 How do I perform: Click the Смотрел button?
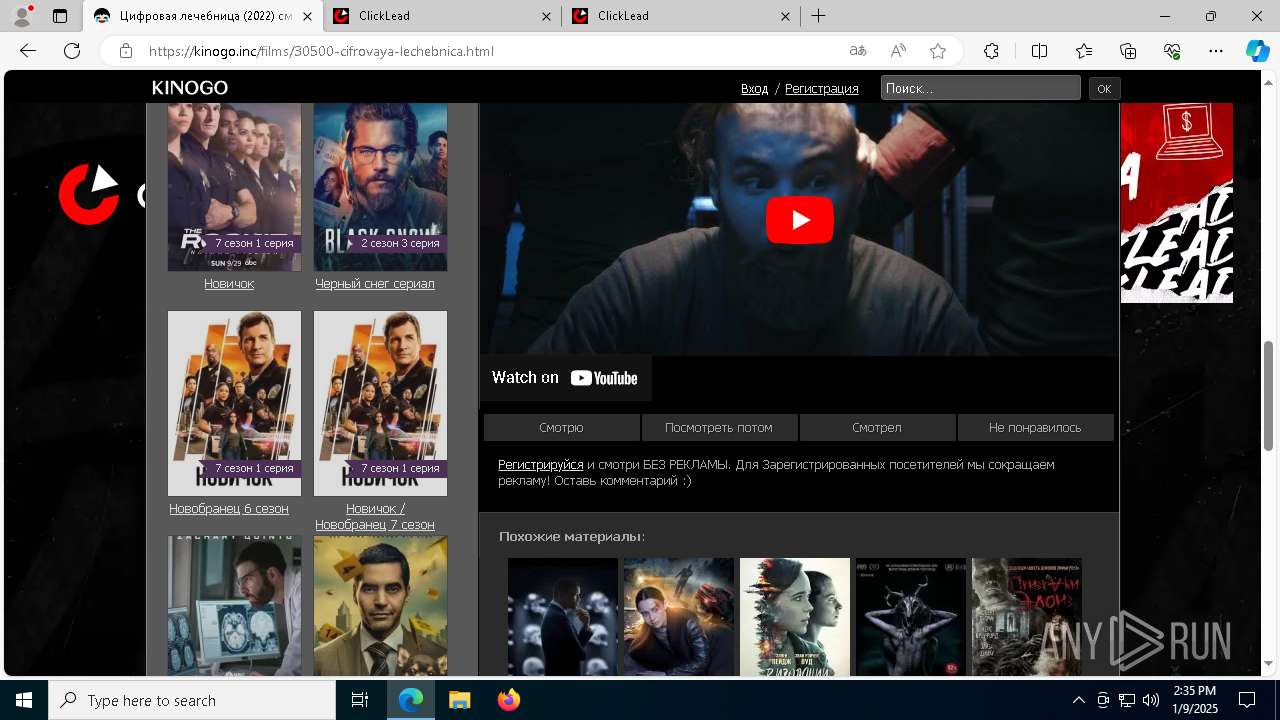(x=877, y=427)
